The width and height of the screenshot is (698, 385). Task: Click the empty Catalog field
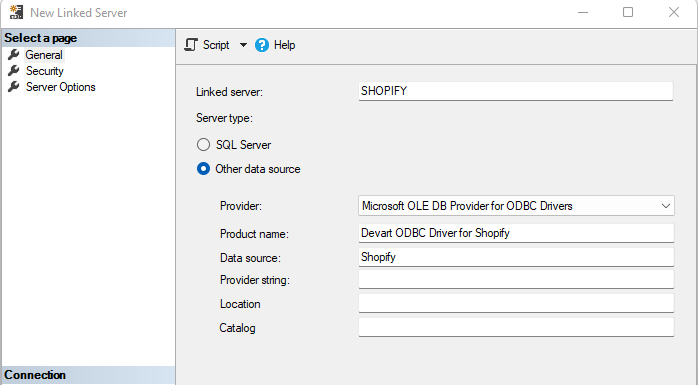[x=516, y=328]
